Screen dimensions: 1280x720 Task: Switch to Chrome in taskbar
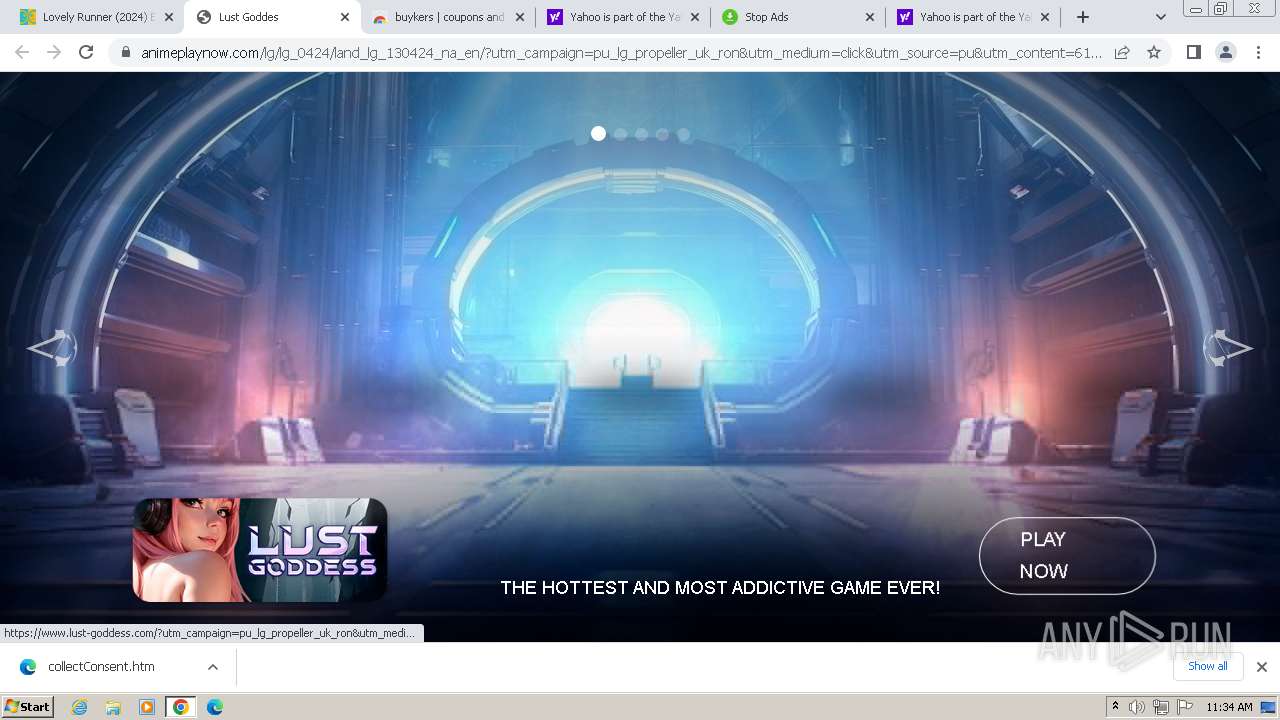click(181, 707)
